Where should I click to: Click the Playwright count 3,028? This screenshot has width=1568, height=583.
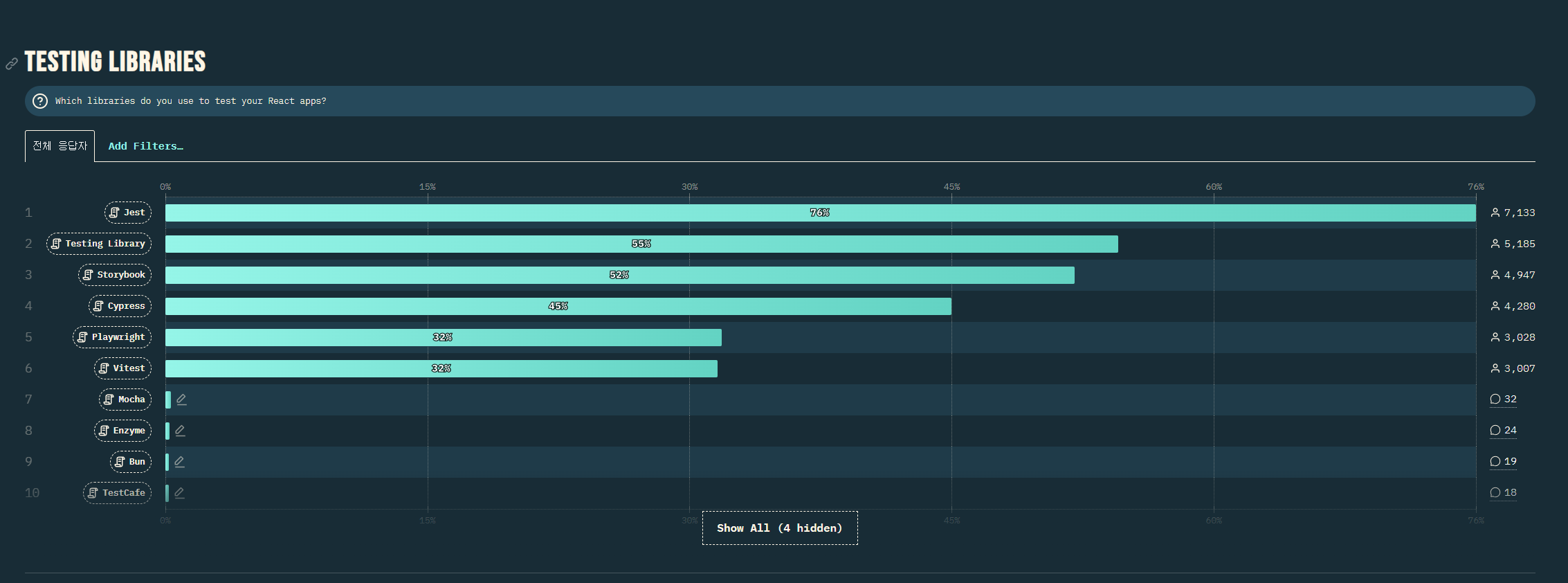point(1513,337)
